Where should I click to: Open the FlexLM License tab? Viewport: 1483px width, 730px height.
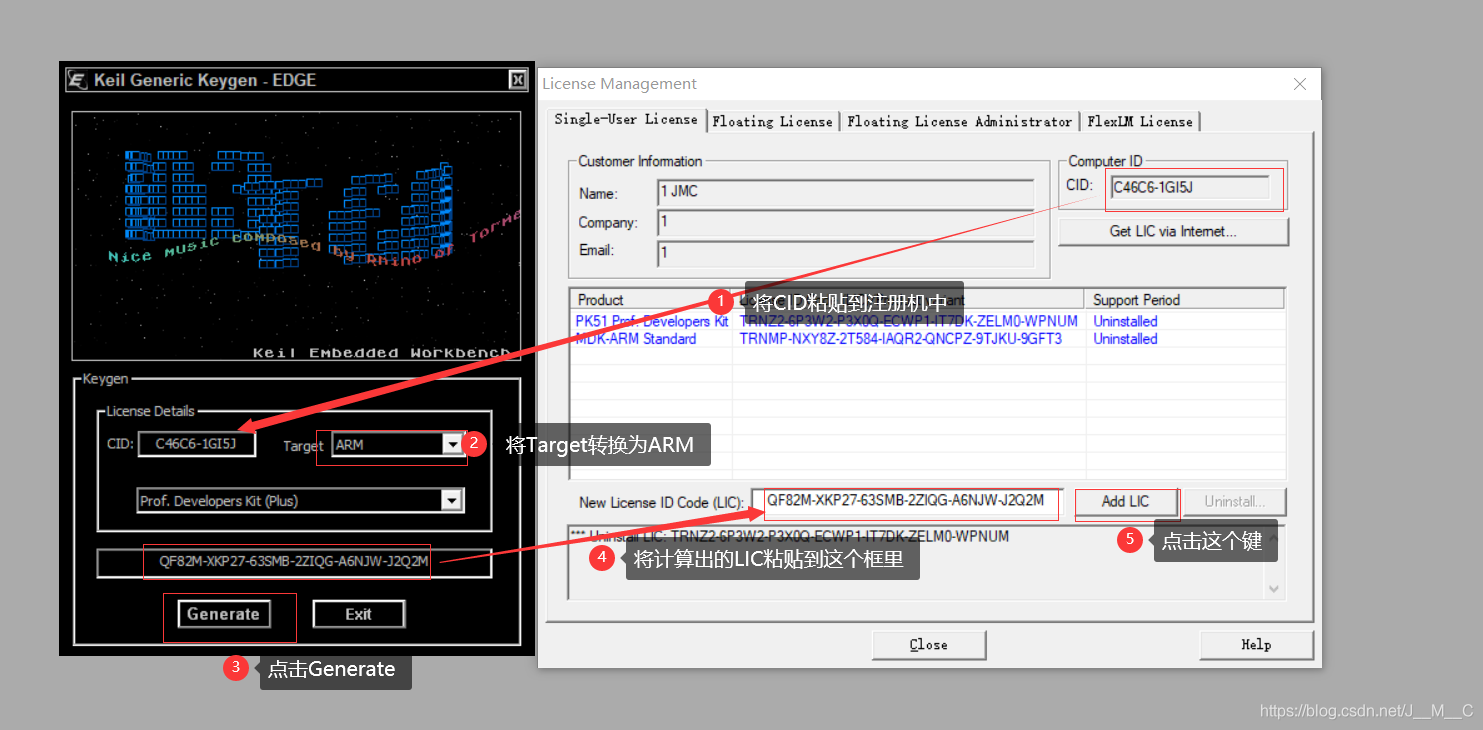pyautogui.click(x=1140, y=121)
